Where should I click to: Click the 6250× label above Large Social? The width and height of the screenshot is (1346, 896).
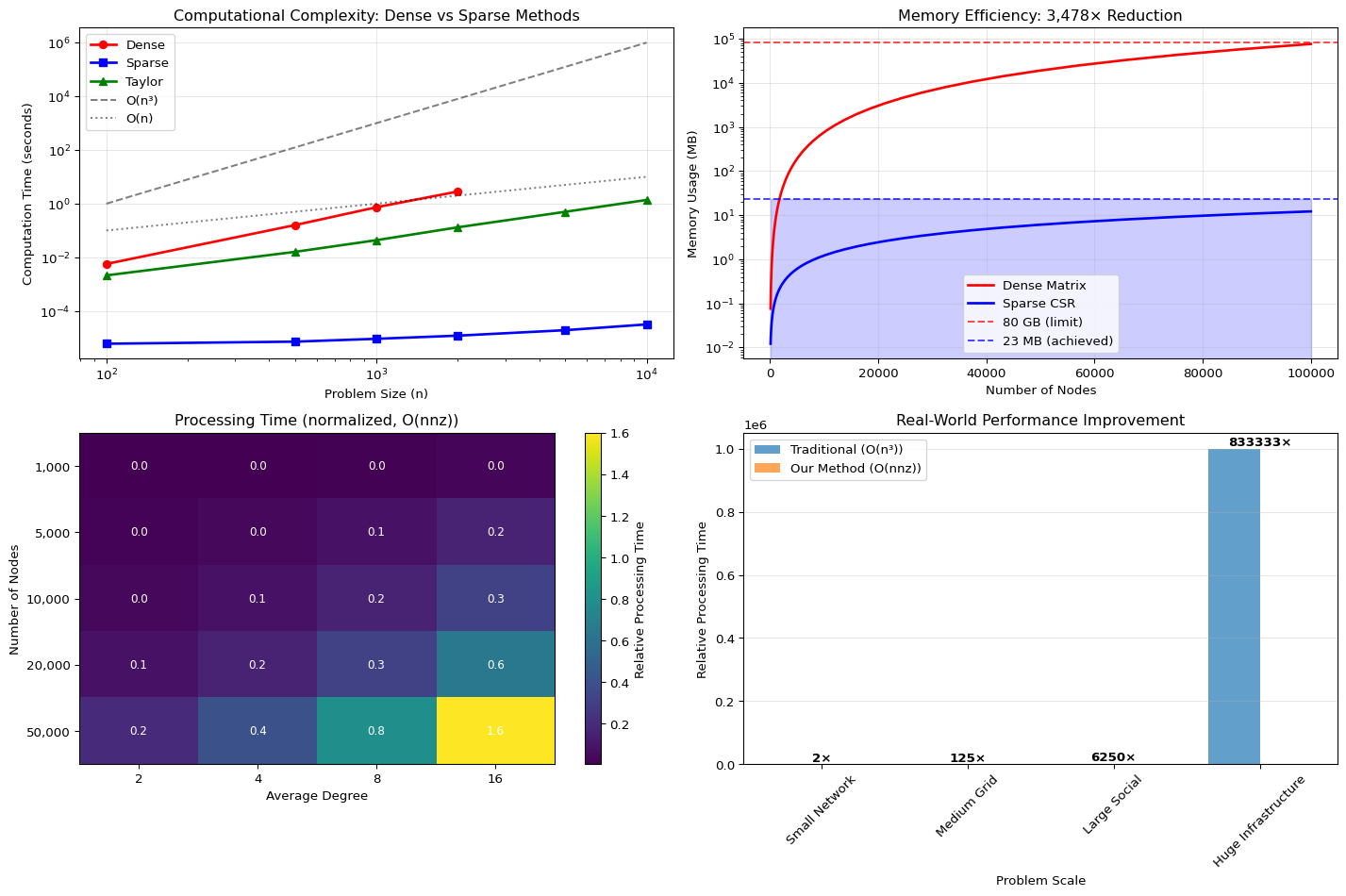1113,757
